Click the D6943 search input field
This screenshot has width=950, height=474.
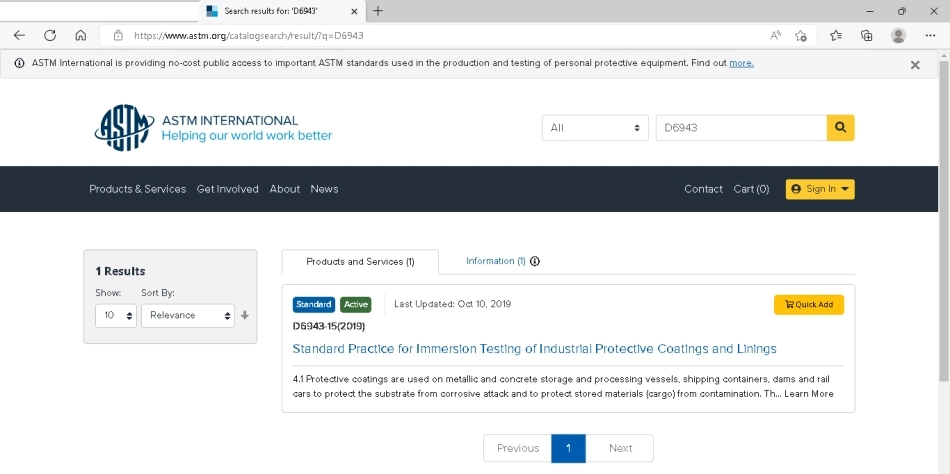pyautogui.click(x=740, y=128)
